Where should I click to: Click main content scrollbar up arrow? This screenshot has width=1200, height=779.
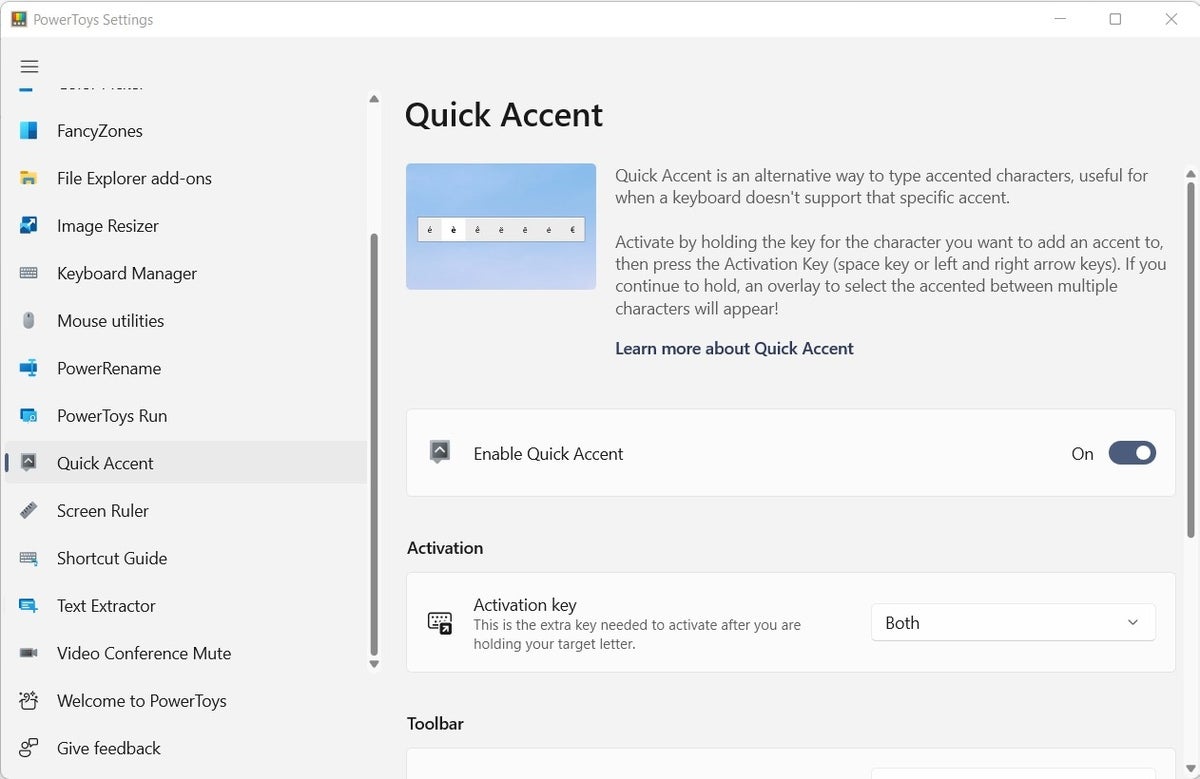[x=1190, y=175]
